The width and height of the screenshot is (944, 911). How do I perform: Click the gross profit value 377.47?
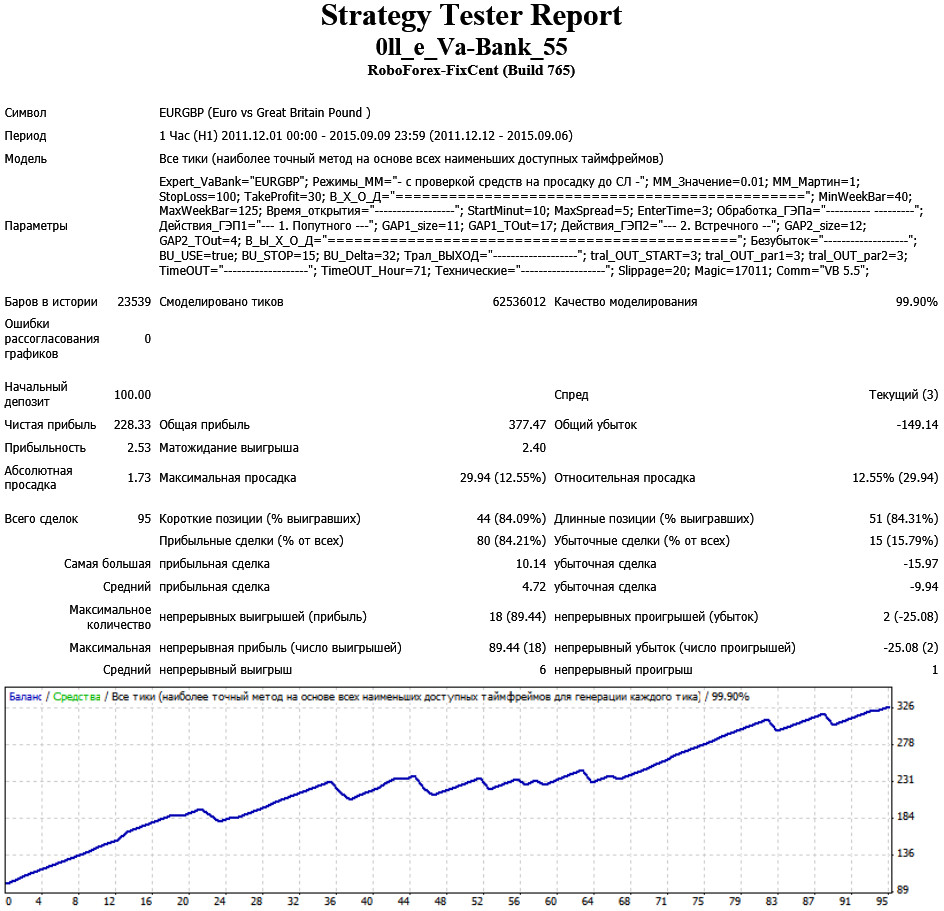coord(527,424)
